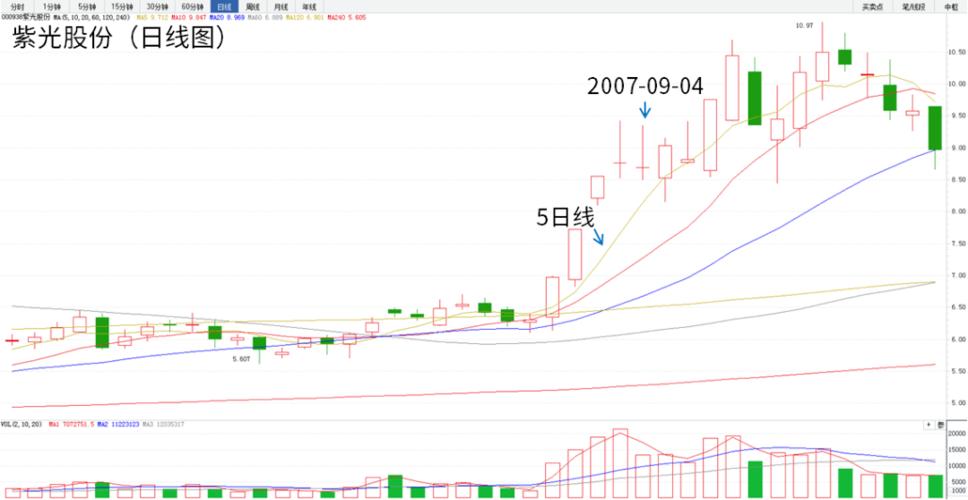Select the 5分钟 timeframe tab
The width and height of the screenshot is (968, 500).
coord(87,6)
